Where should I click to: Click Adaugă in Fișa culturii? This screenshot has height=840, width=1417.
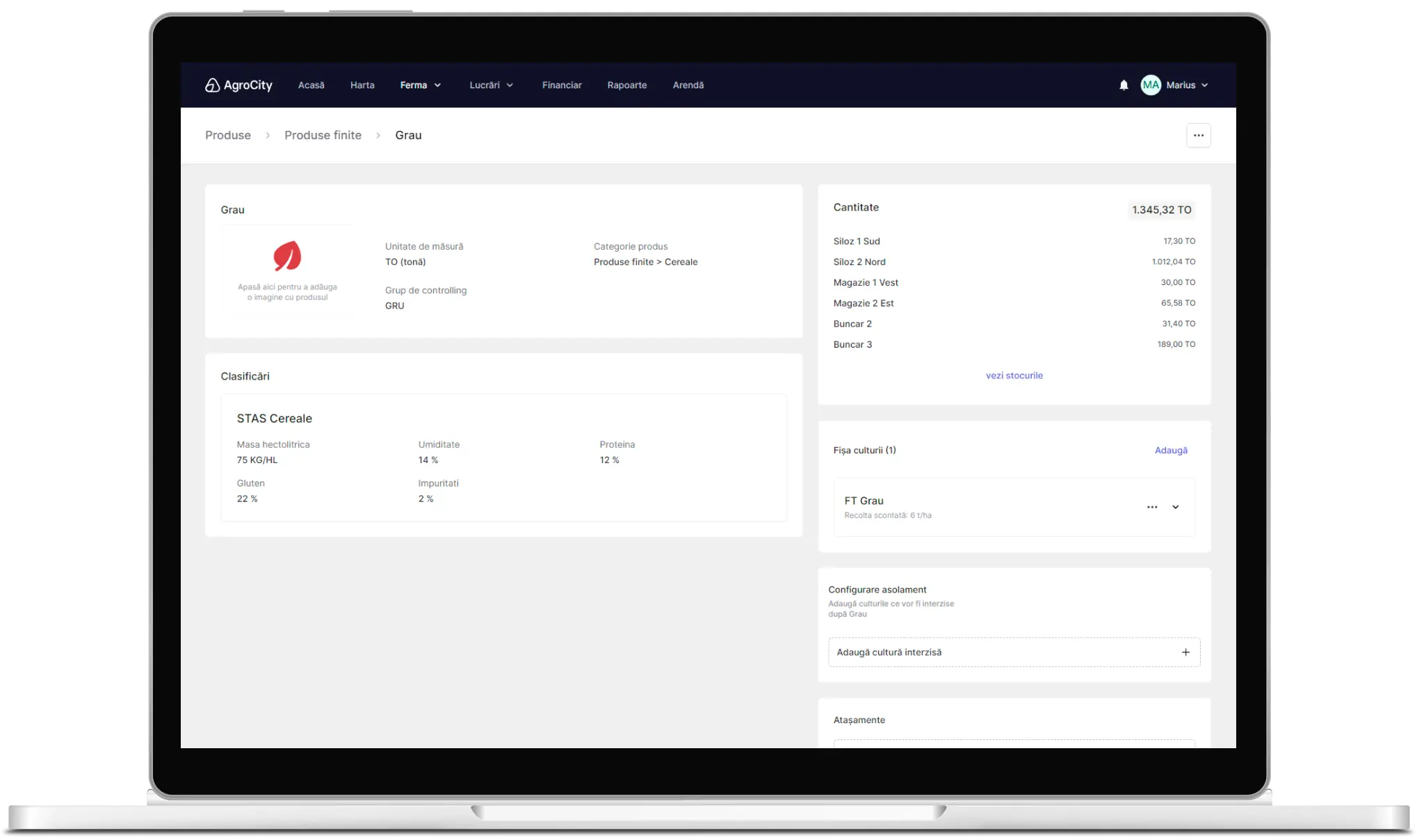[x=1171, y=451]
